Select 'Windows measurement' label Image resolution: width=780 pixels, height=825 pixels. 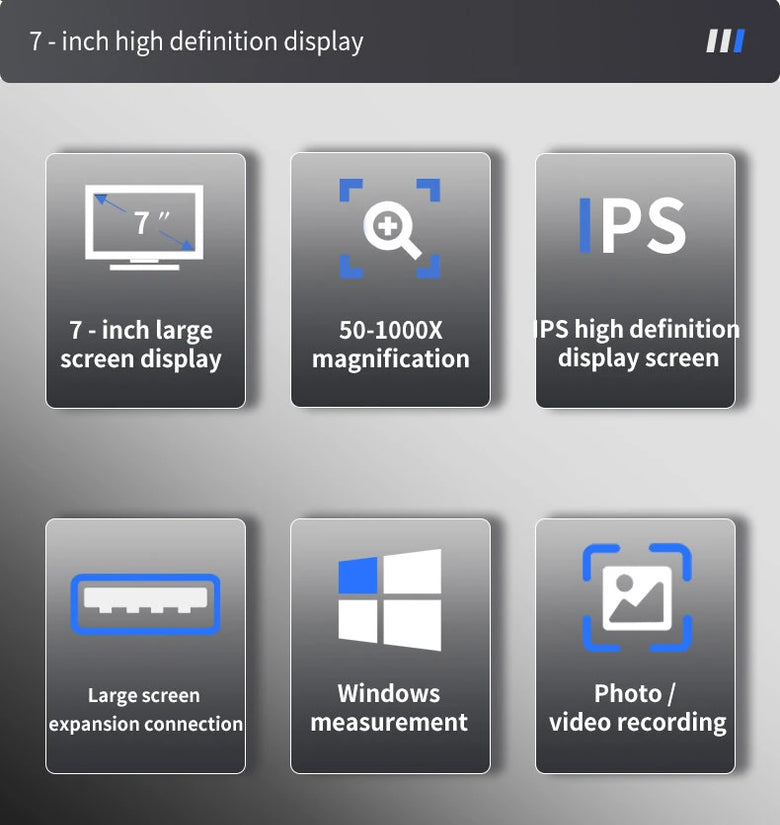389,708
